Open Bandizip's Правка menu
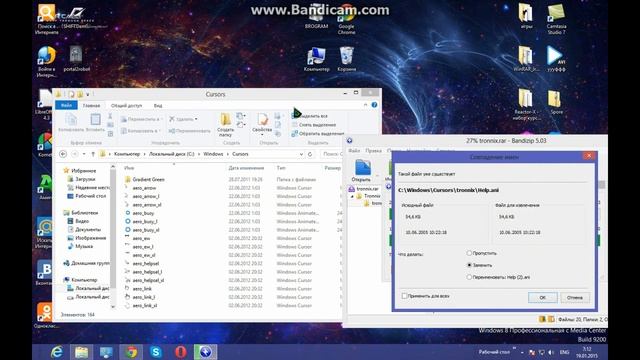The height and width of the screenshot is (360, 640). (373, 151)
